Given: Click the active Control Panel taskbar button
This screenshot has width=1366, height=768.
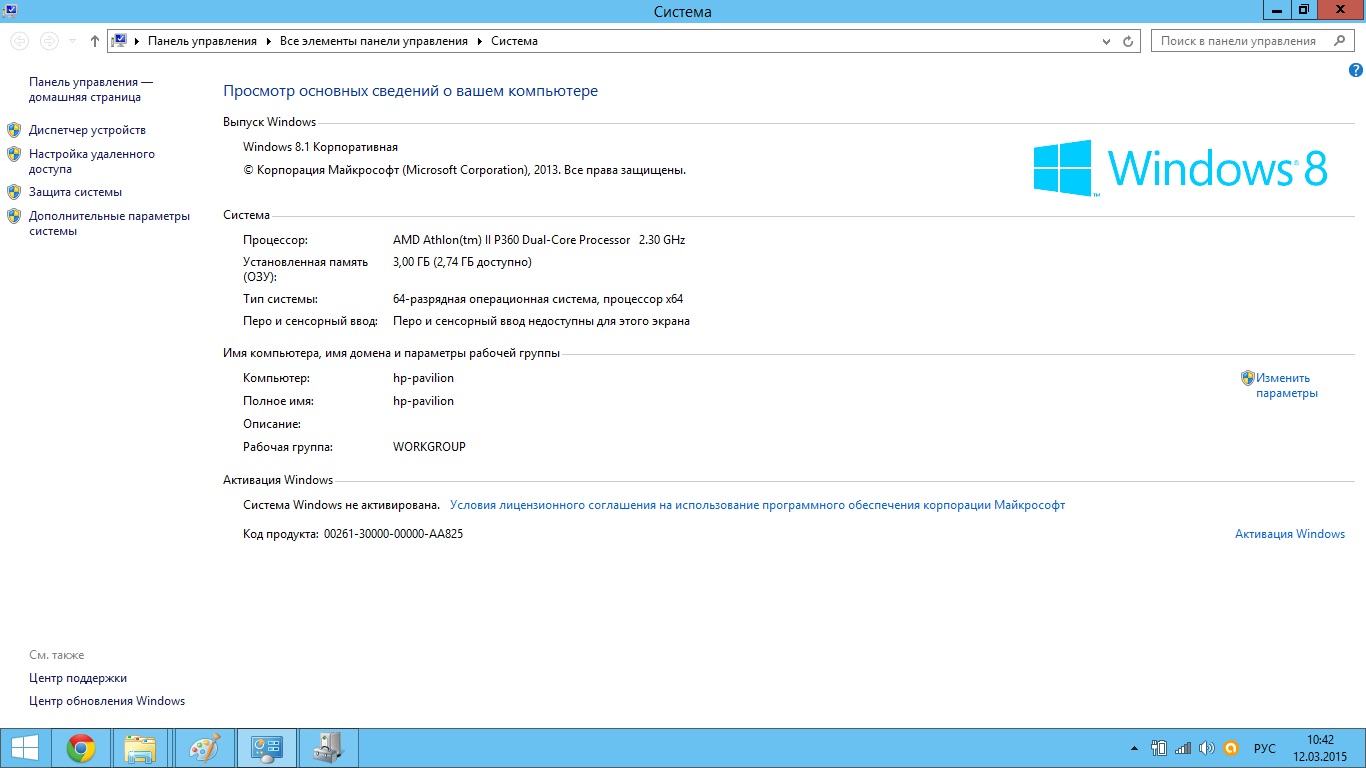Looking at the screenshot, I should [266, 748].
